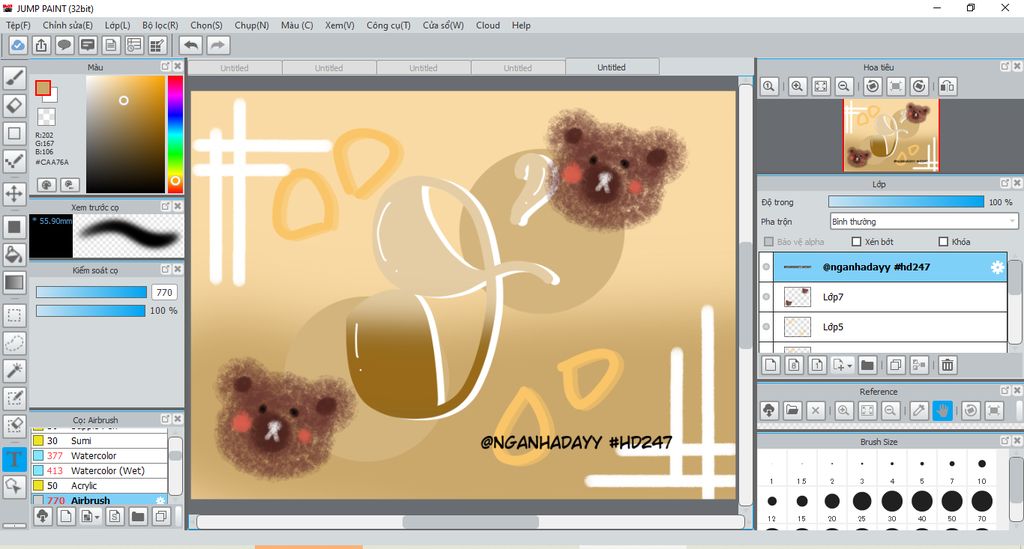Hide the Lớp5 layer
Screen dimensions: 1024x549
[x=766, y=326]
